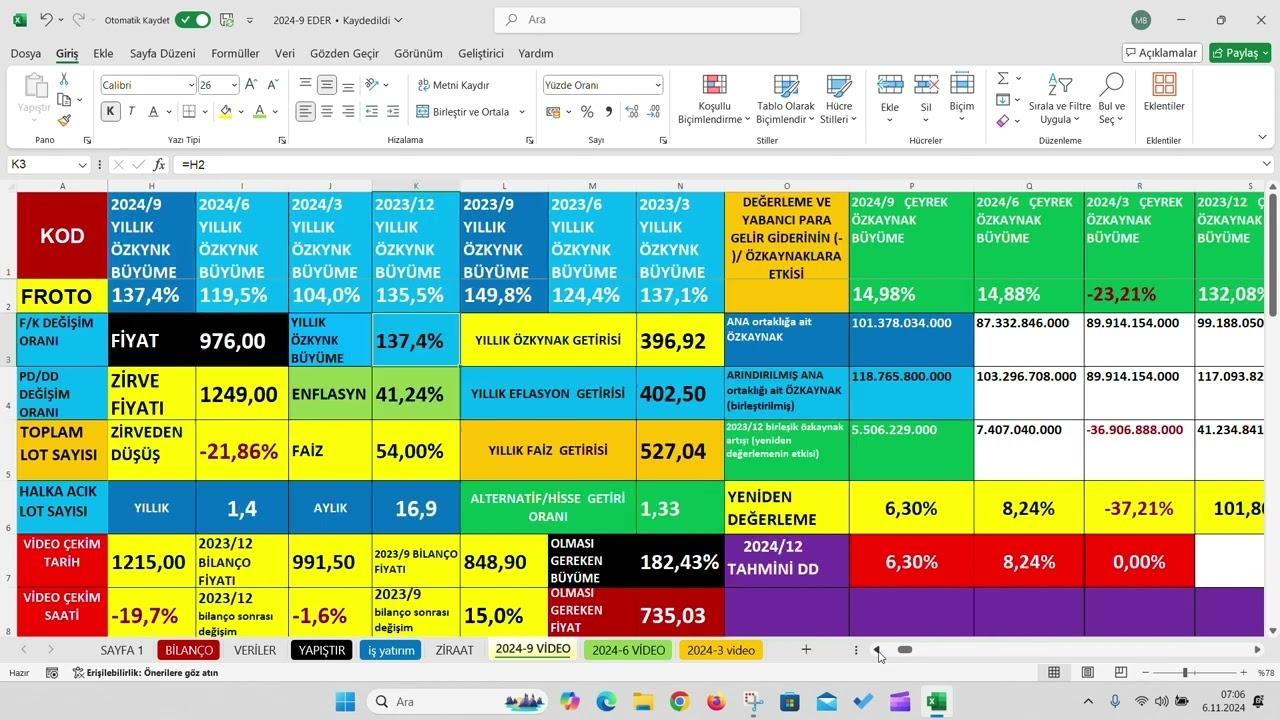Screen dimensions: 1280x720
Task: Adjust the zoom slider in status bar
Action: pyautogui.click(x=1185, y=673)
